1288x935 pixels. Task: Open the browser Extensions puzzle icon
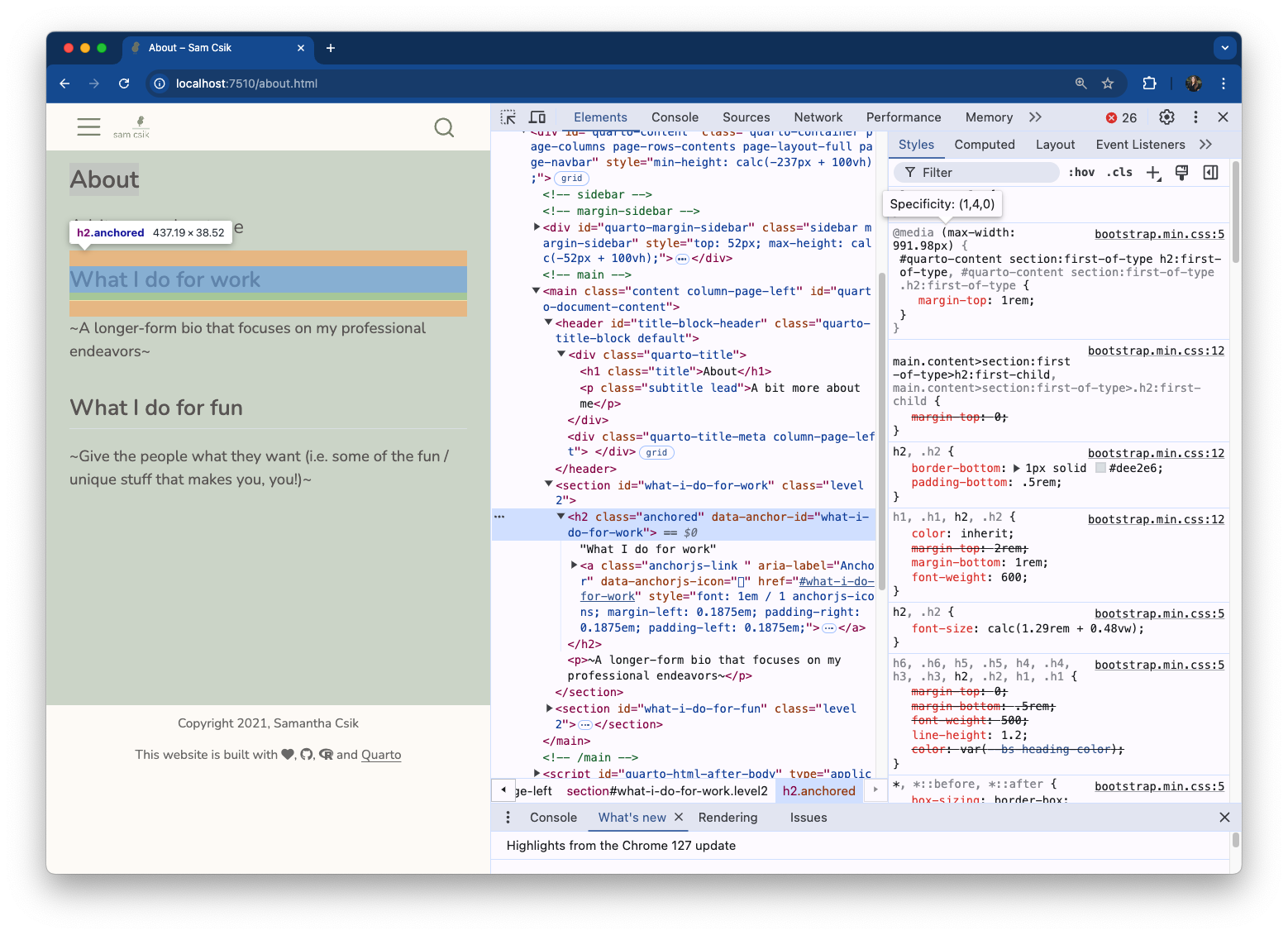pyautogui.click(x=1149, y=83)
